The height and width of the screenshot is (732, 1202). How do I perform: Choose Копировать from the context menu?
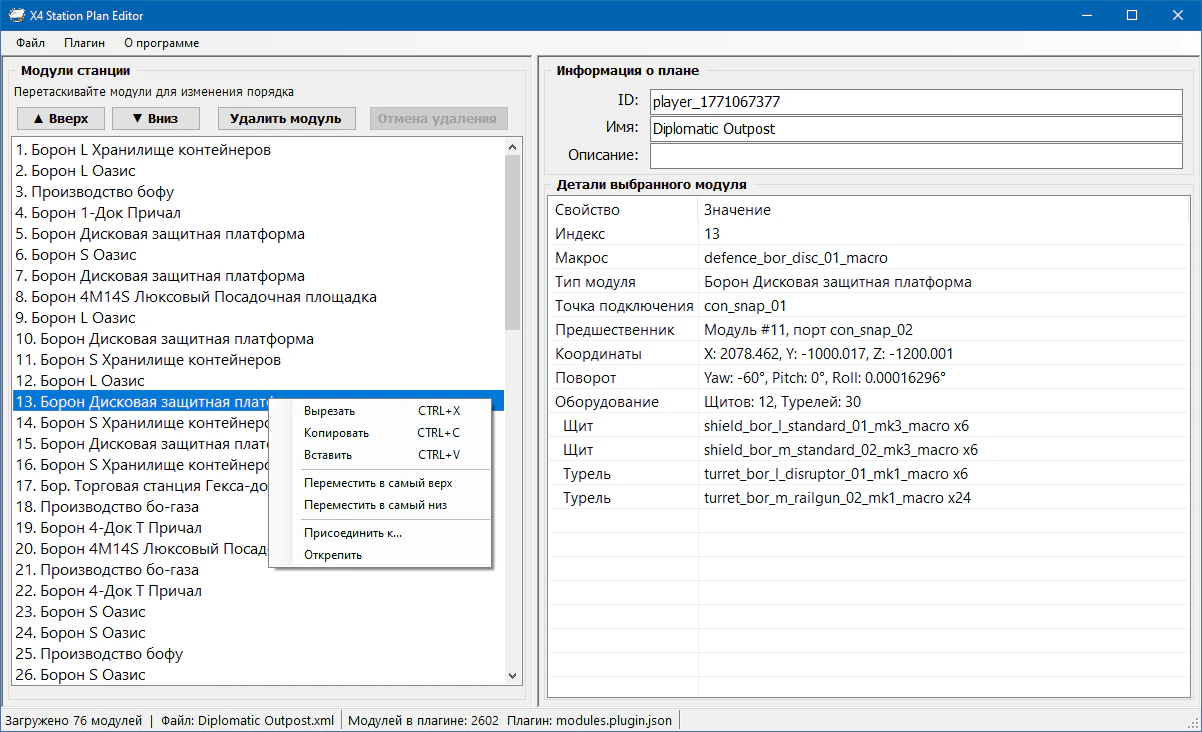coord(337,433)
